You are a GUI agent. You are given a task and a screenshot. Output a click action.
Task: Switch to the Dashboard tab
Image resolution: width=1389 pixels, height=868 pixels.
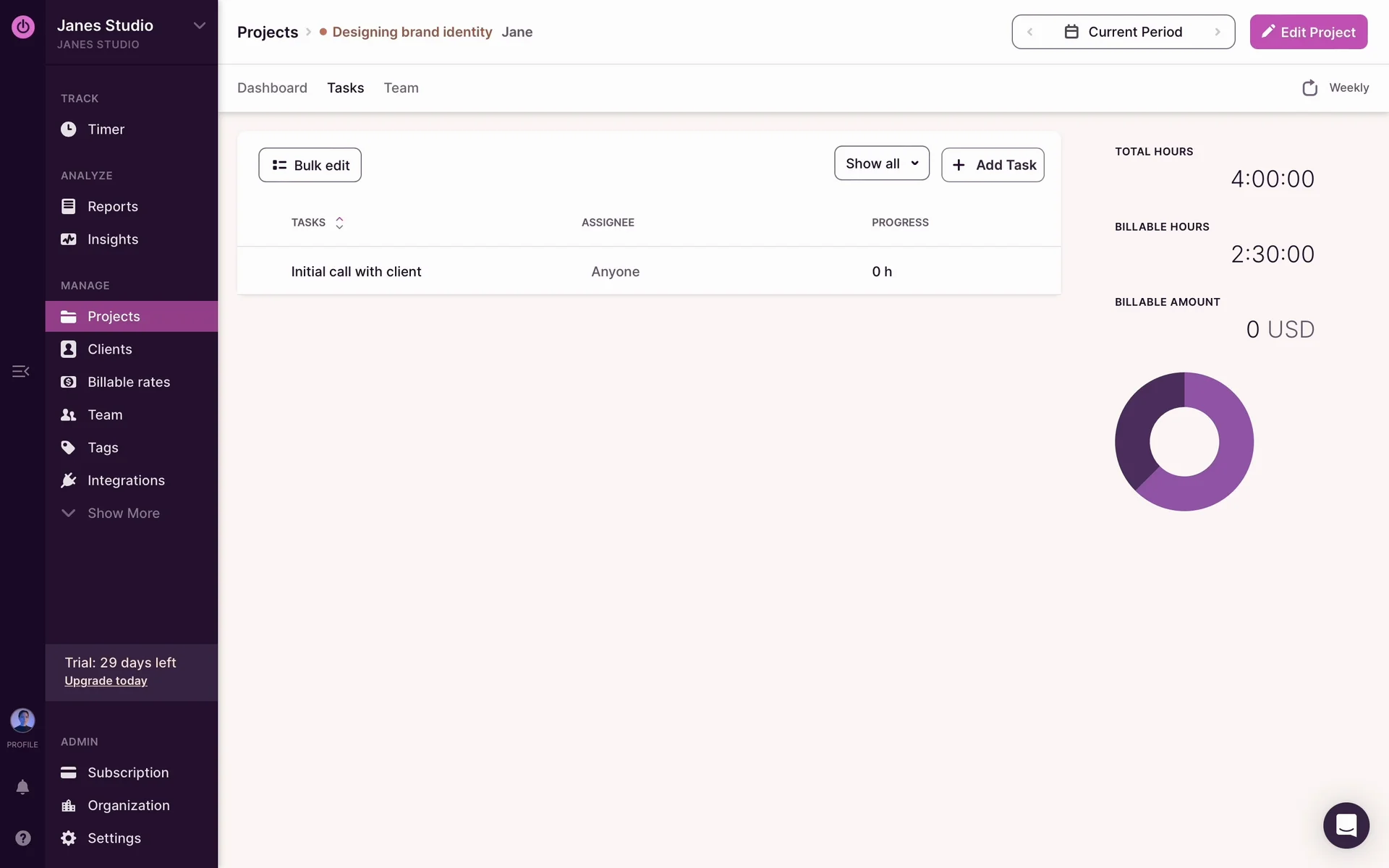(272, 88)
